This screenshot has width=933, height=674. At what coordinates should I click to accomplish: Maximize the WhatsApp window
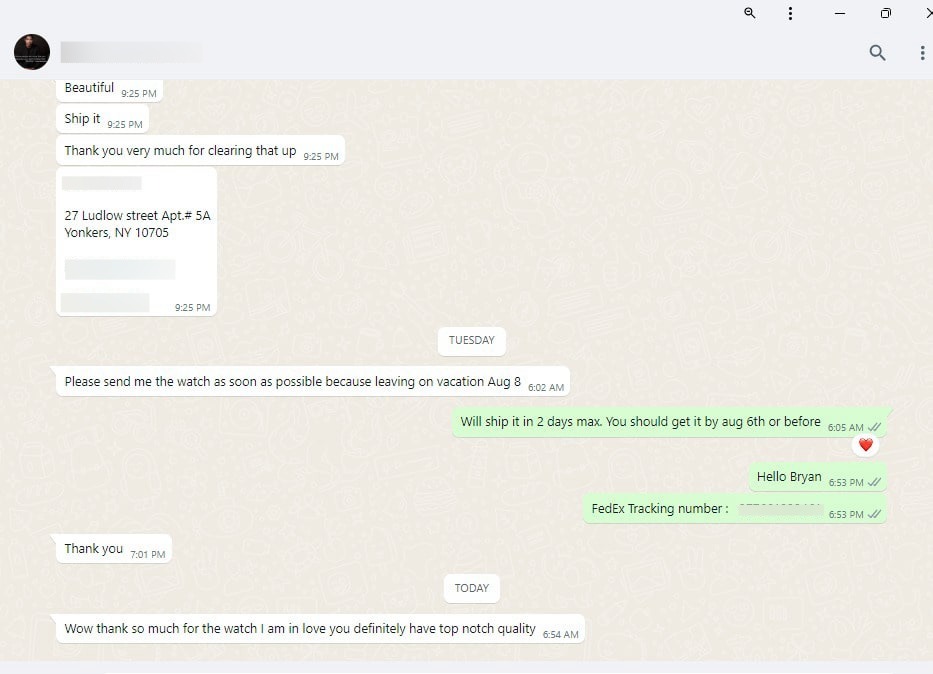tap(885, 13)
